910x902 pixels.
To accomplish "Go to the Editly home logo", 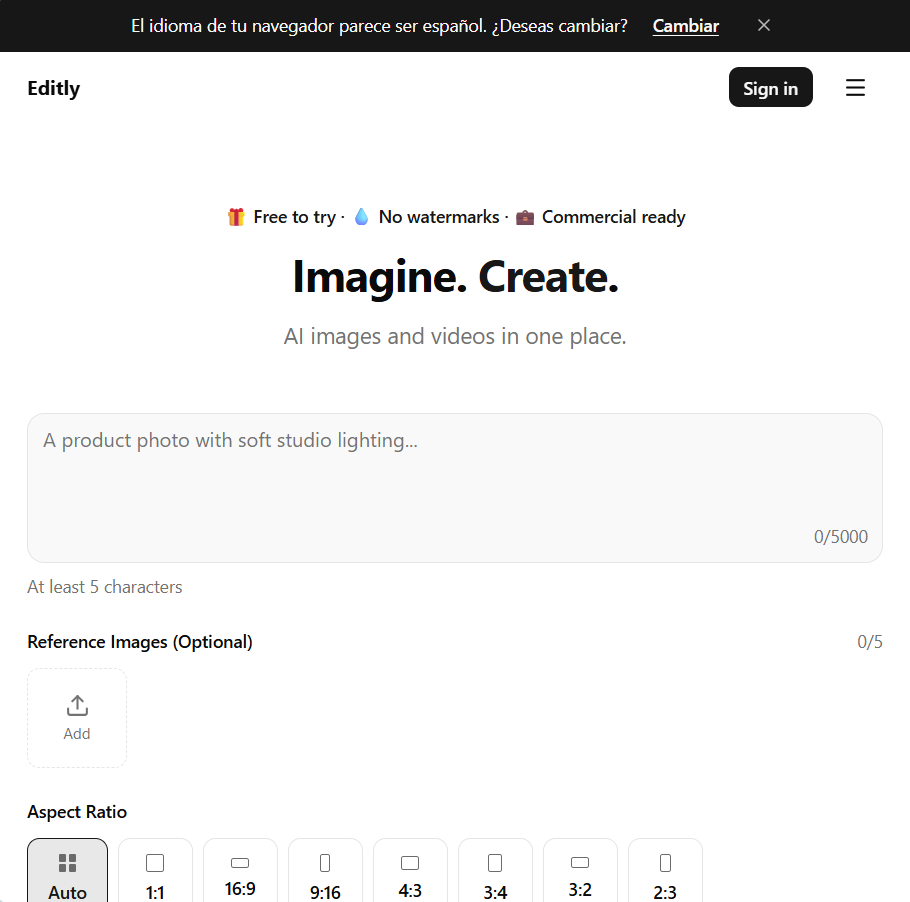I will coord(54,88).
